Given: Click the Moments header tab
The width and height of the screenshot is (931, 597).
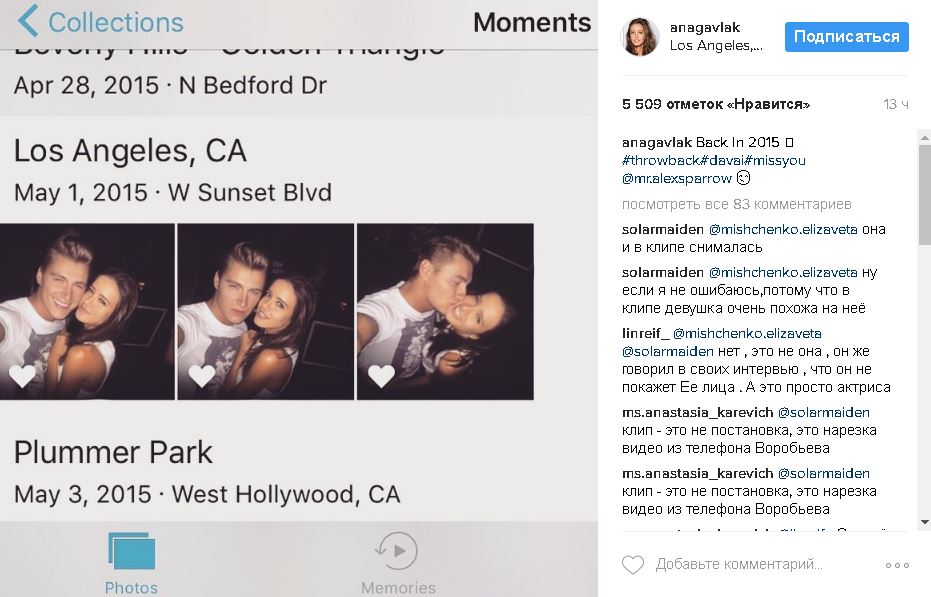Looking at the screenshot, I should tap(531, 22).
